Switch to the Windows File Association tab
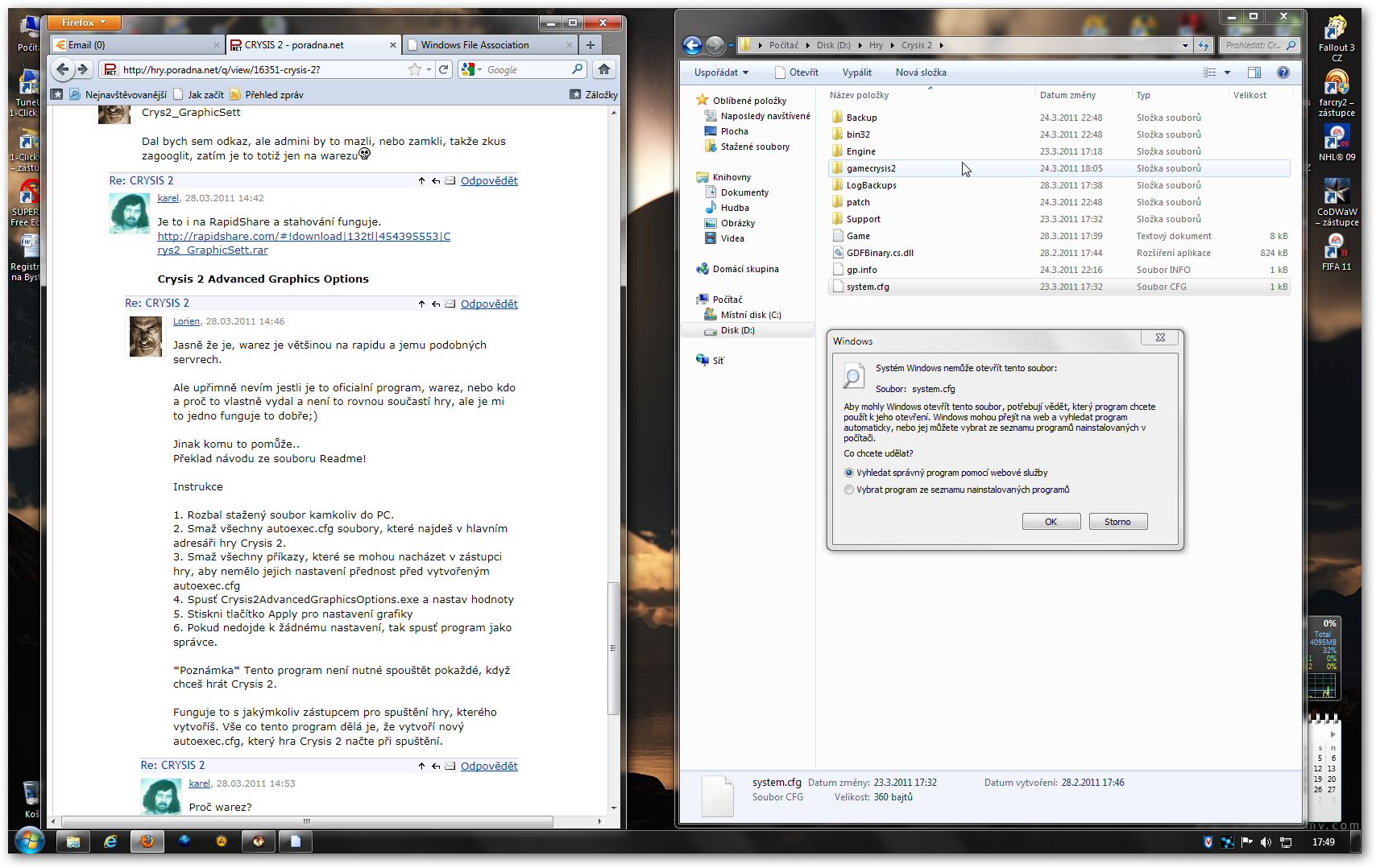Viewport: 1376px width, 868px height. tap(489, 45)
